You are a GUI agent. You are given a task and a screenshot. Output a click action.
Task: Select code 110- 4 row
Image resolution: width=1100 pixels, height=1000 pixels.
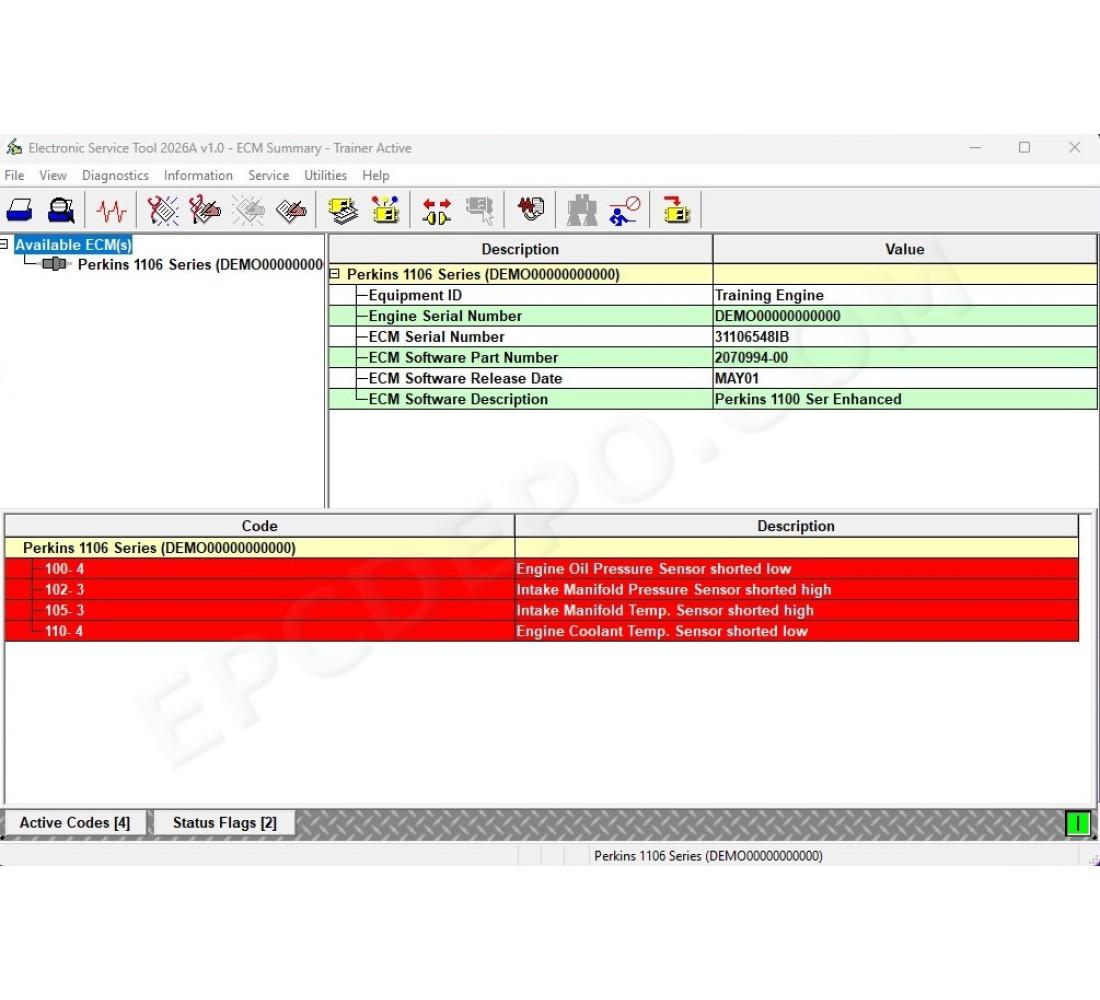pos(542,631)
